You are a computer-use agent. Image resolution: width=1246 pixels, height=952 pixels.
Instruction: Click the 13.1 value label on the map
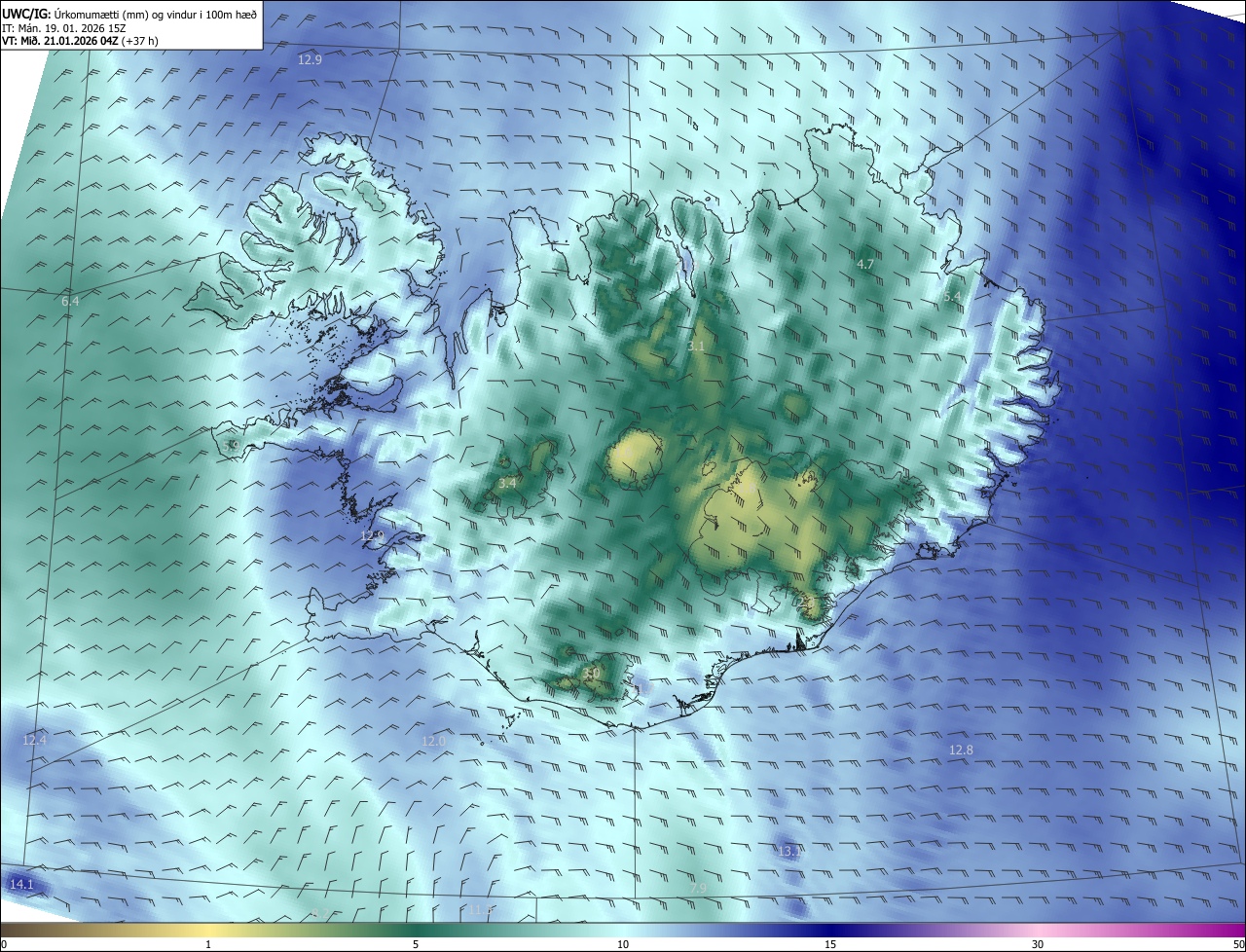tap(789, 852)
